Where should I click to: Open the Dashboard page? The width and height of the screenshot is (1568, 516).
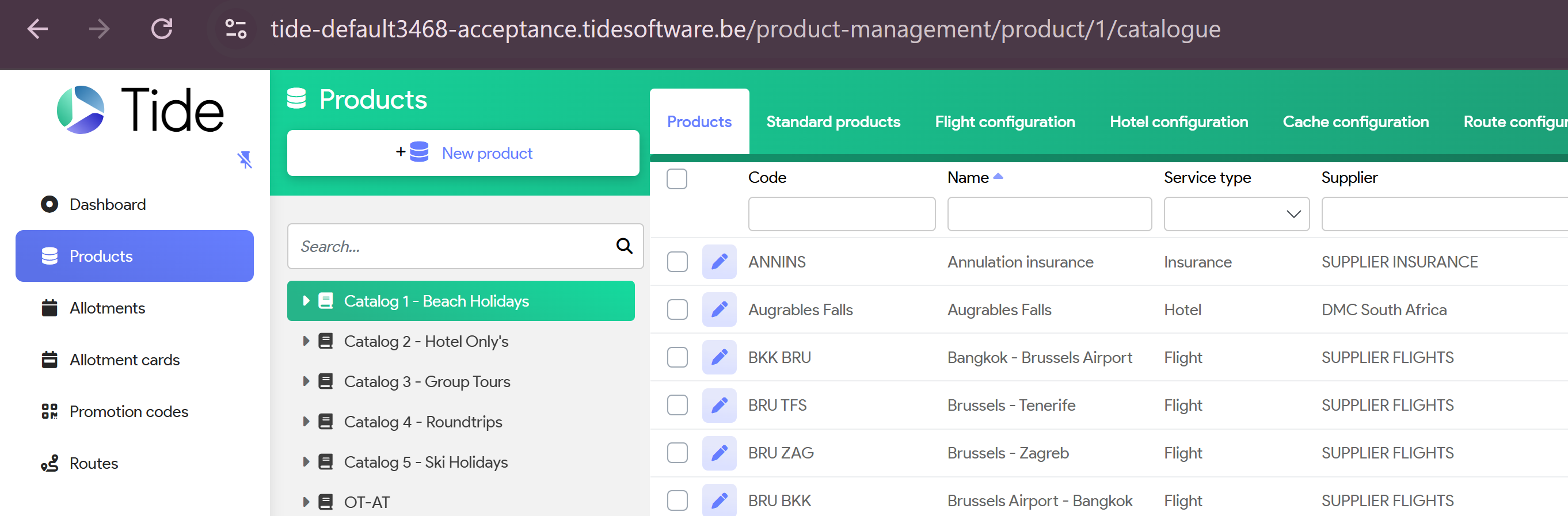coord(107,204)
